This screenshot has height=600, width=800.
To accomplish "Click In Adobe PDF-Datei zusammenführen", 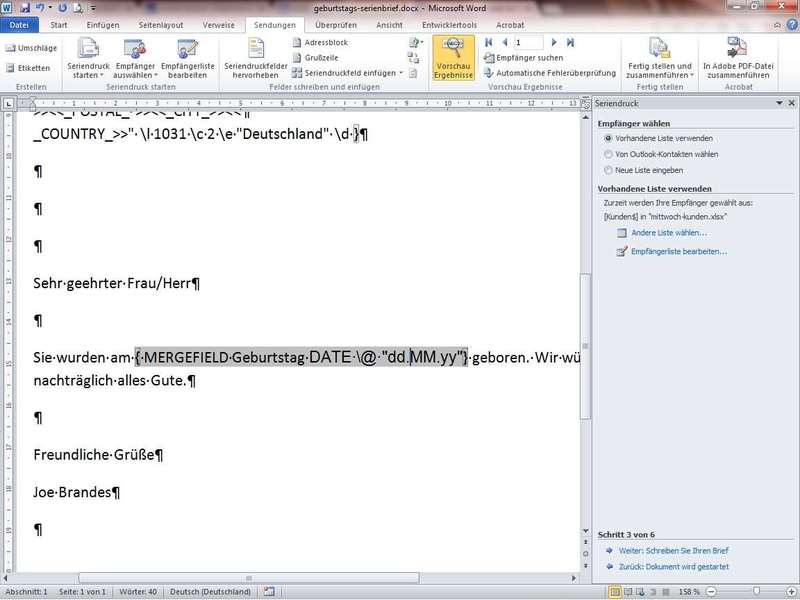I will [x=738, y=58].
